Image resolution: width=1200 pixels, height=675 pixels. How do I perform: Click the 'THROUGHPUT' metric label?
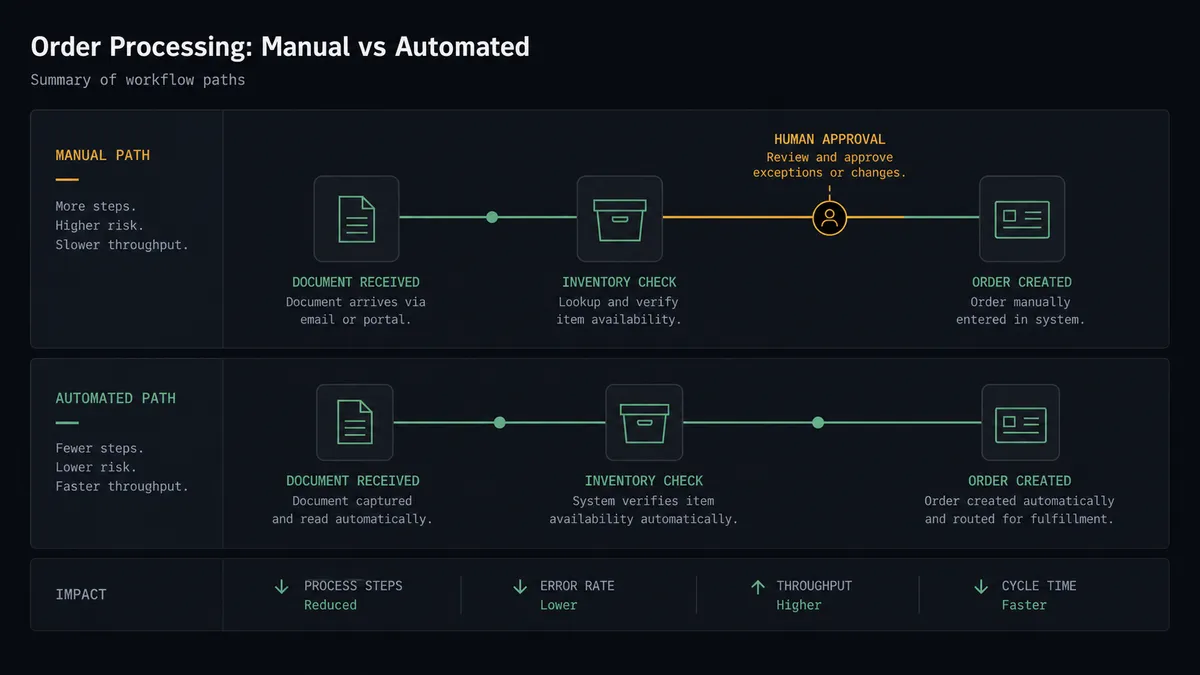click(x=814, y=586)
